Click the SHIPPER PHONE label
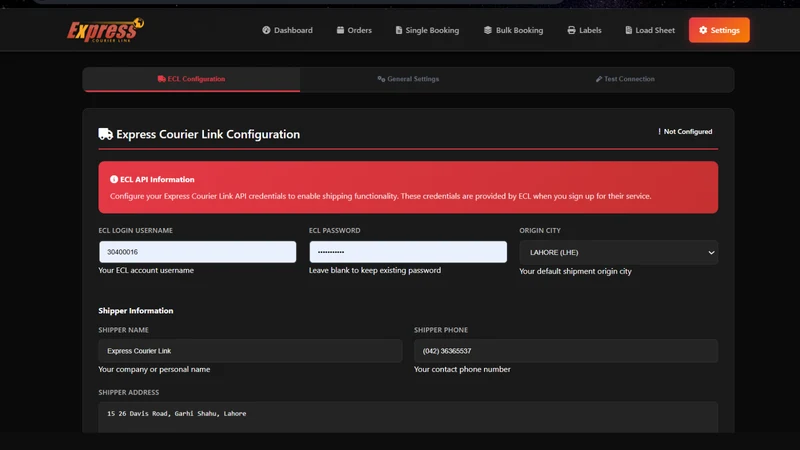800x450 pixels. click(x=441, y=330)
